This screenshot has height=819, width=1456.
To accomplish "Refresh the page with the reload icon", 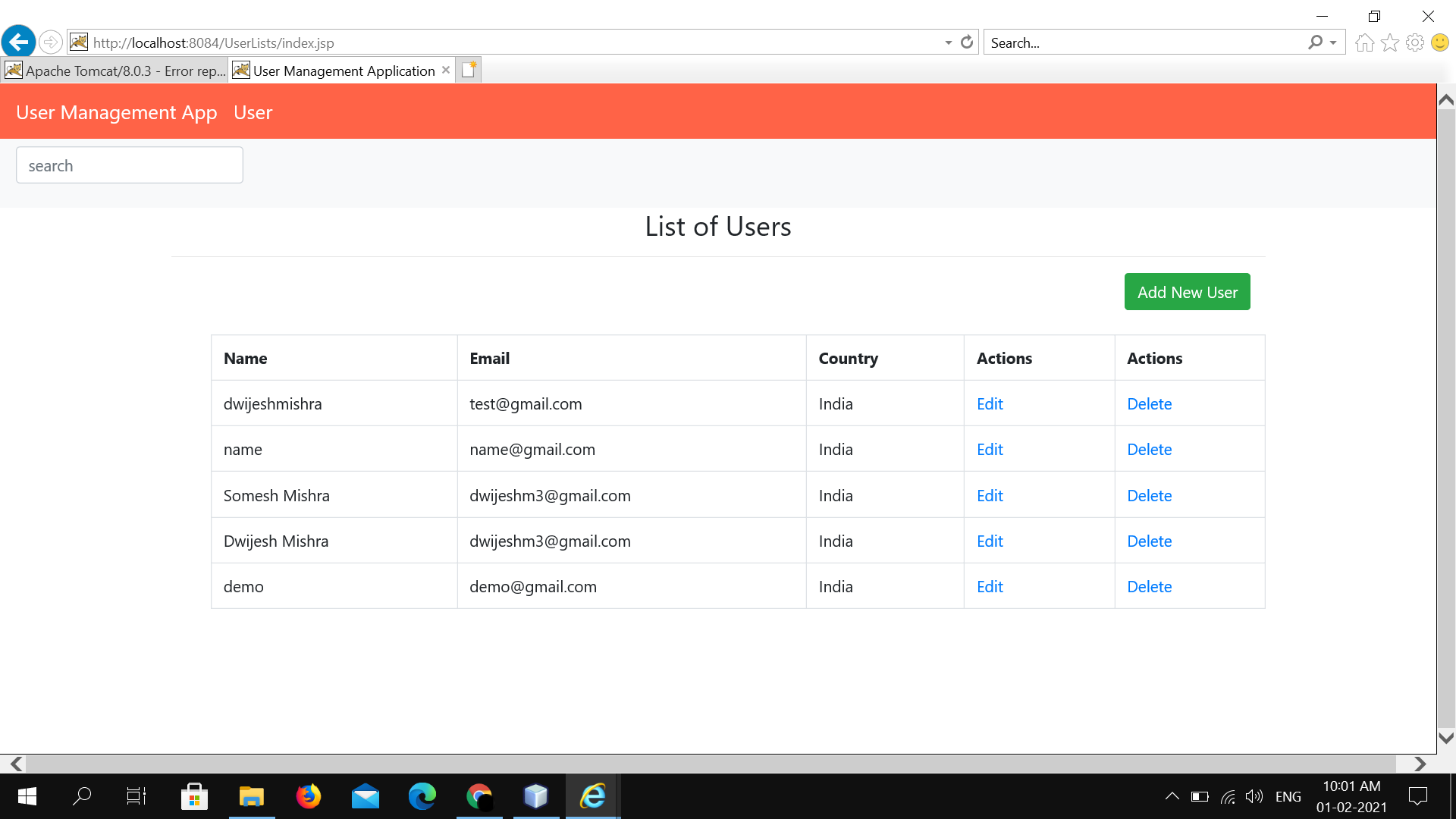I will [x=967, y=42].
